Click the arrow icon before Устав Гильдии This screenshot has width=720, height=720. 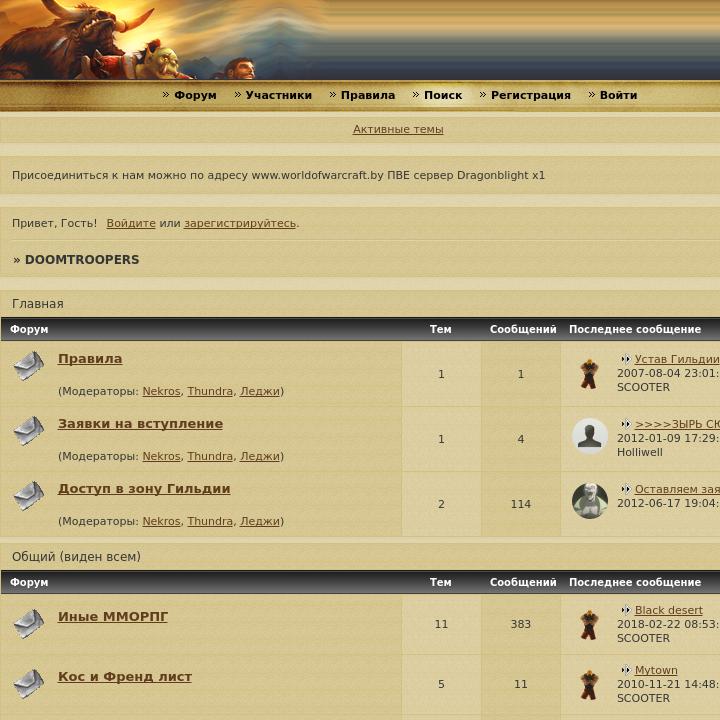[x=625, y=359]
